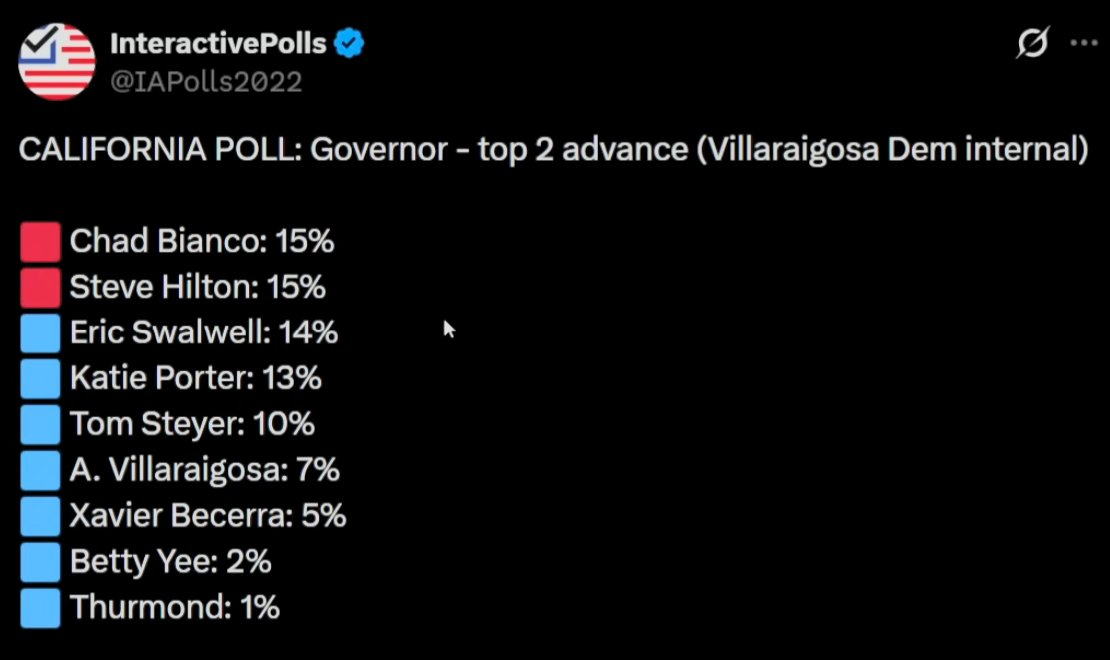This screenshot has height=660, width=1110.
Task: Open the @IAPolls2022 handle link
Action: (205, 81)
